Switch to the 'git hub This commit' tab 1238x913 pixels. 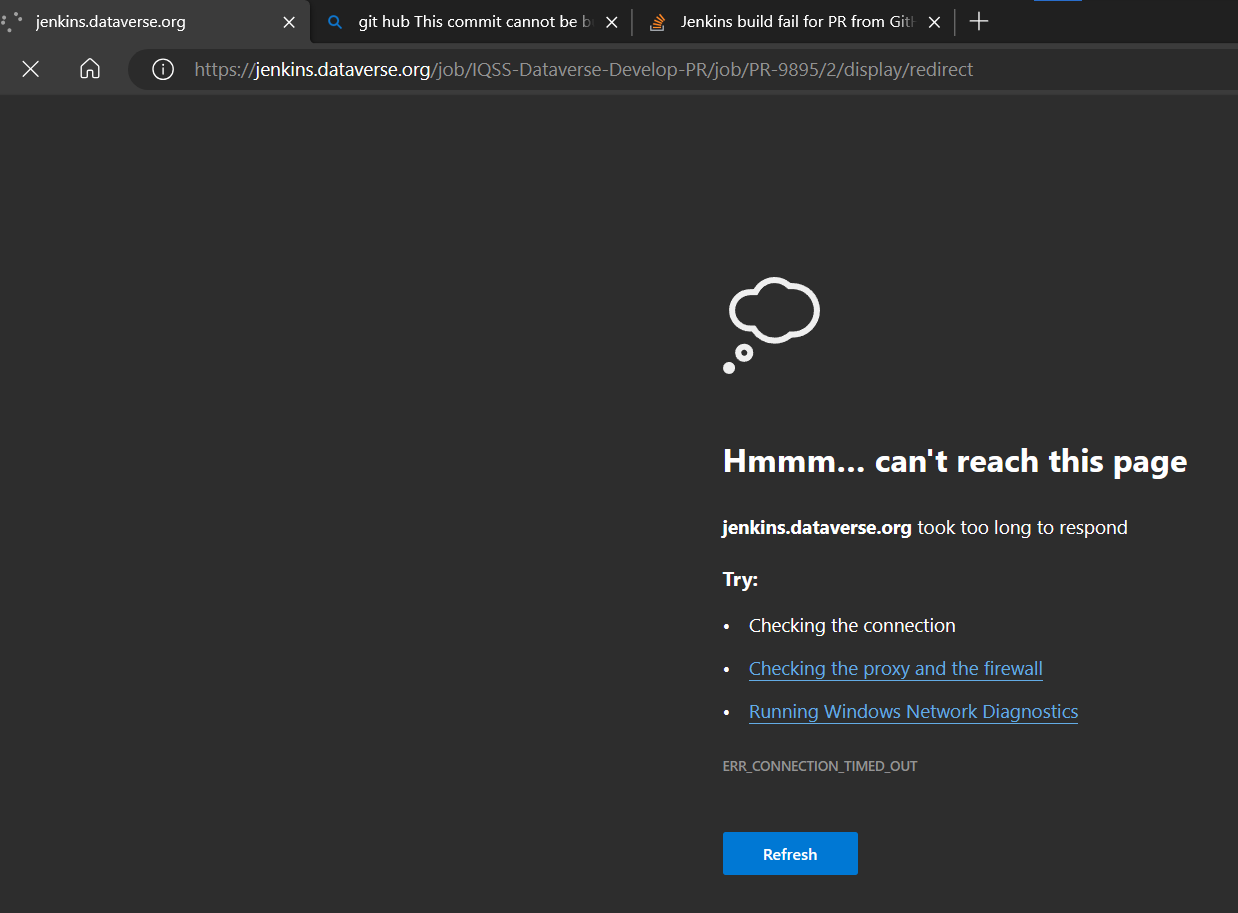470,22
